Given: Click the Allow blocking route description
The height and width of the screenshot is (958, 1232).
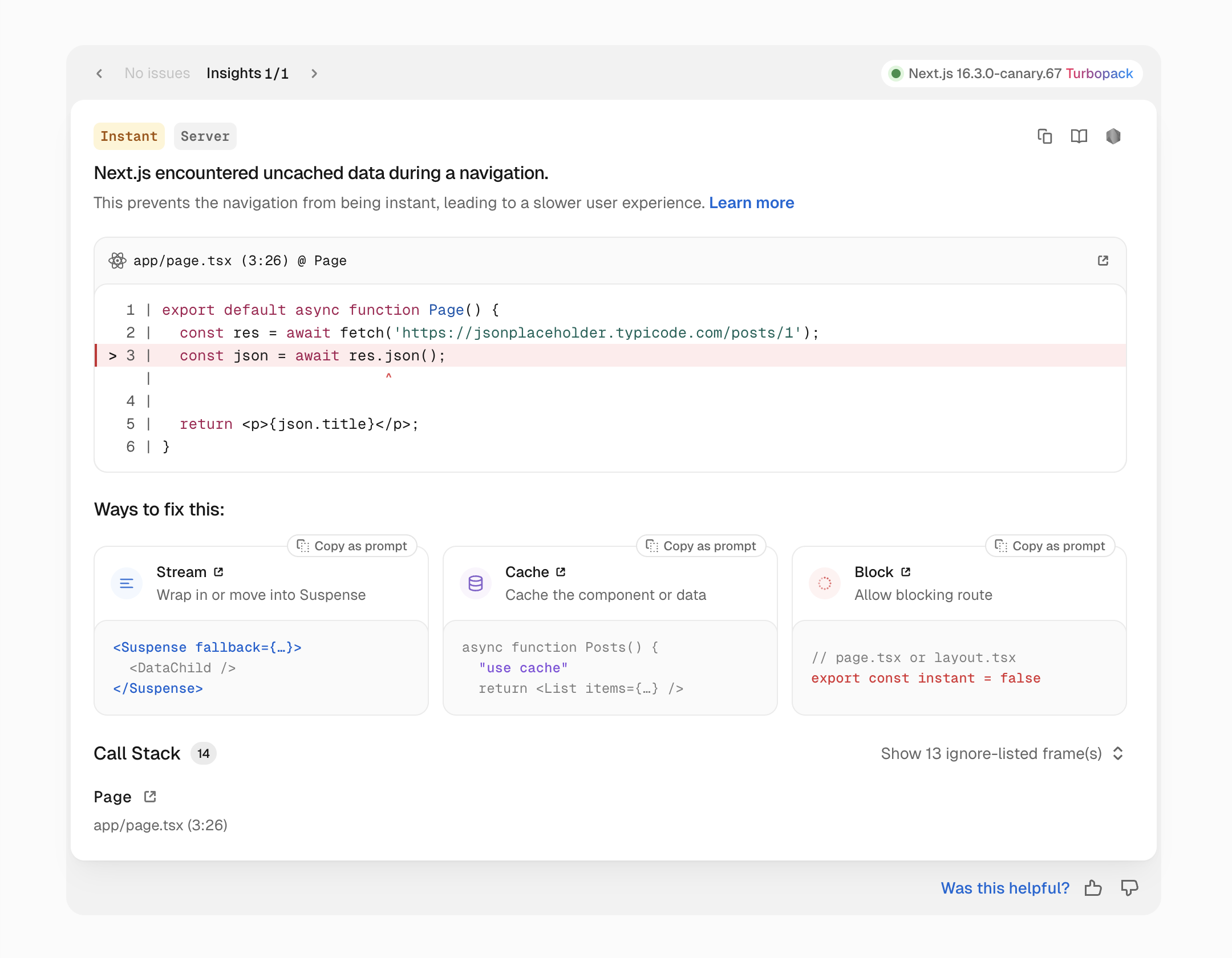Looking at the screenshot, I should click(923, 595).
